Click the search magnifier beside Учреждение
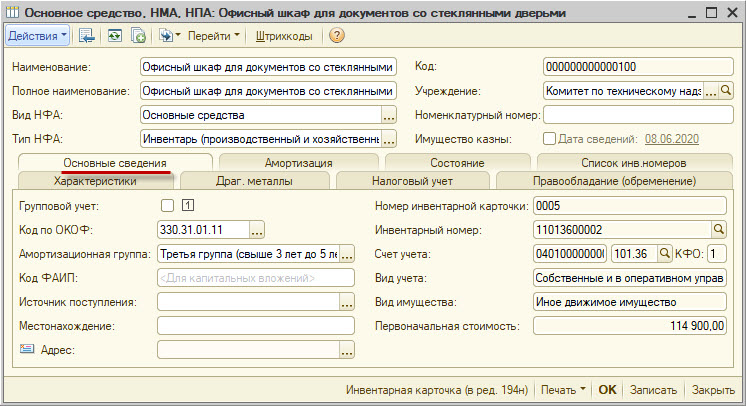This screenshot has width=746, height=406. 727,91
